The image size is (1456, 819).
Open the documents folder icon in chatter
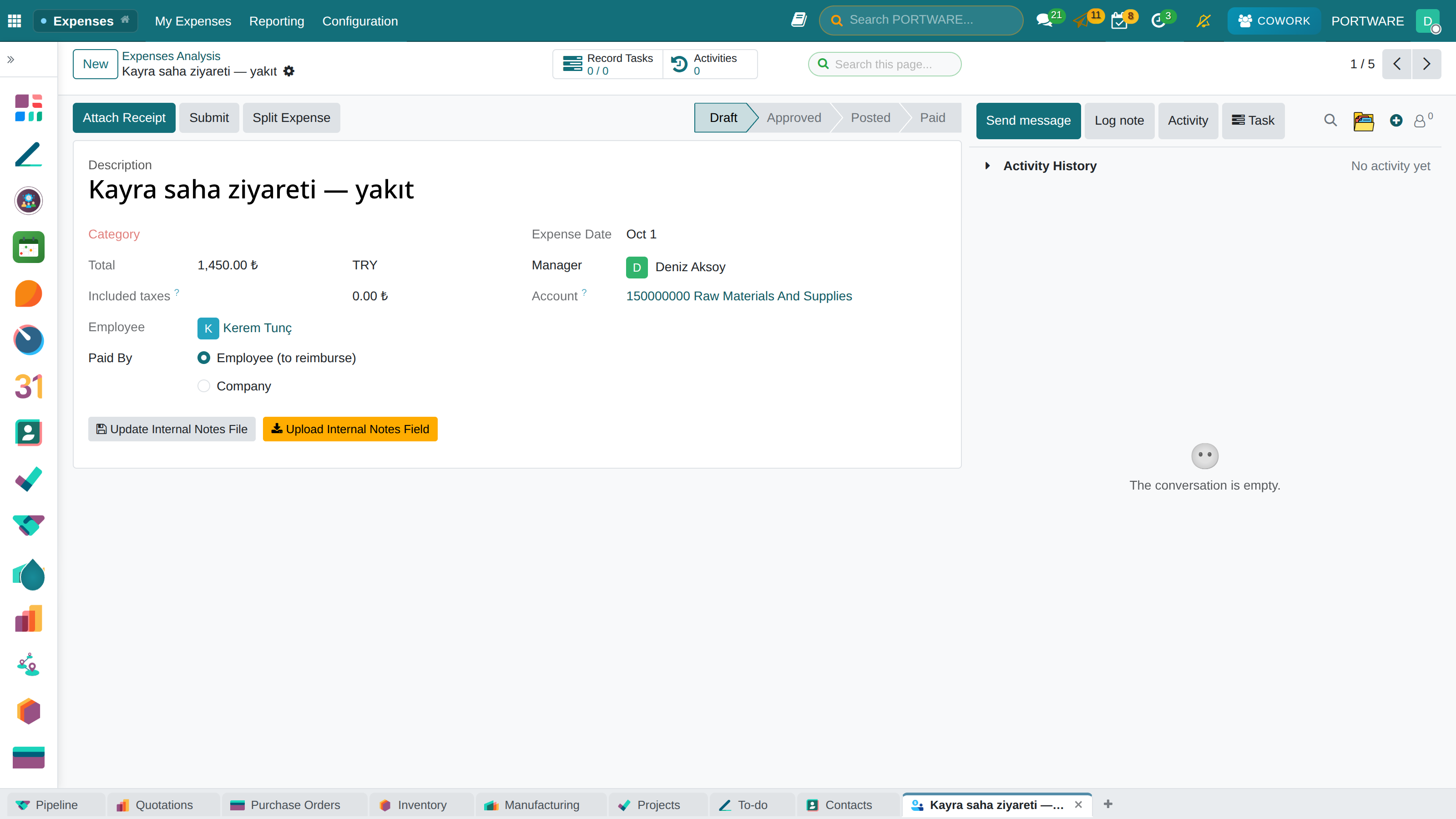click(x=1363, y=121)
